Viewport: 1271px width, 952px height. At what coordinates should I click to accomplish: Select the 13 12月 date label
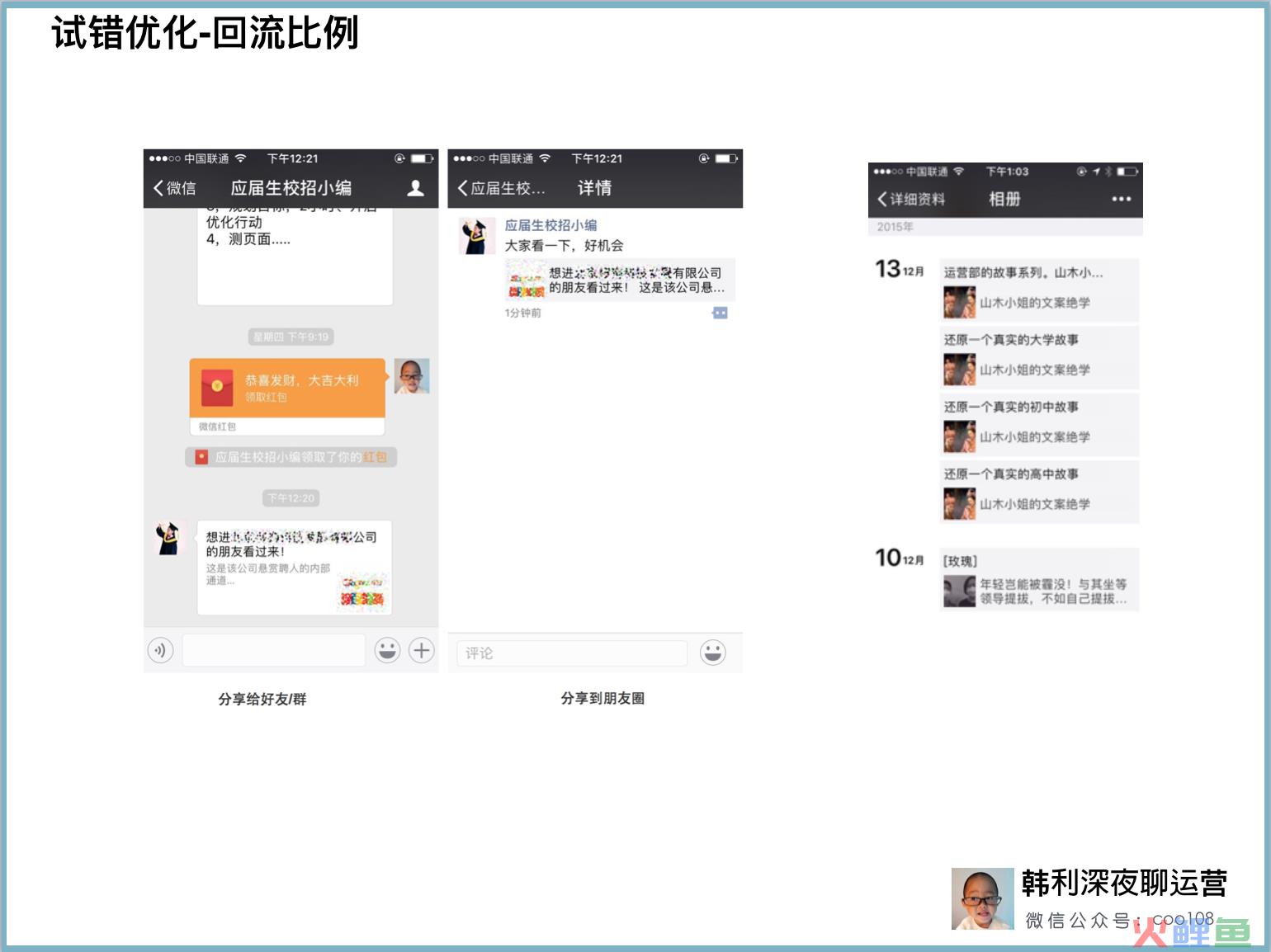tap(900, 269)
